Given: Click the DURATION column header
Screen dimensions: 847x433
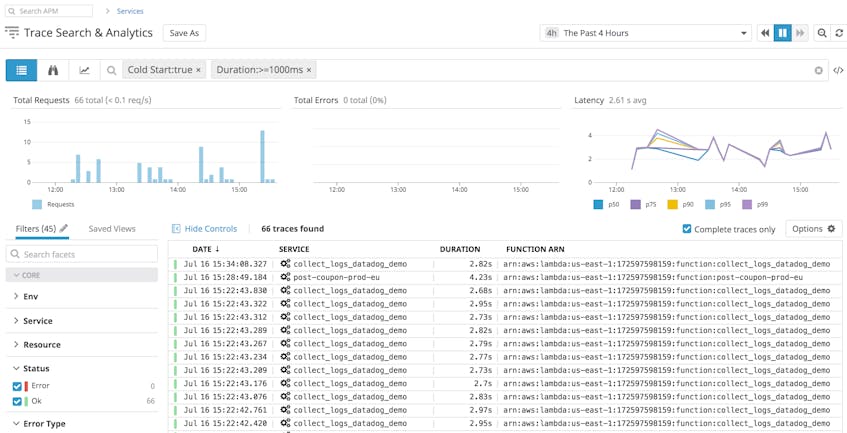Looking at the screenshot, I should (460, 249).
